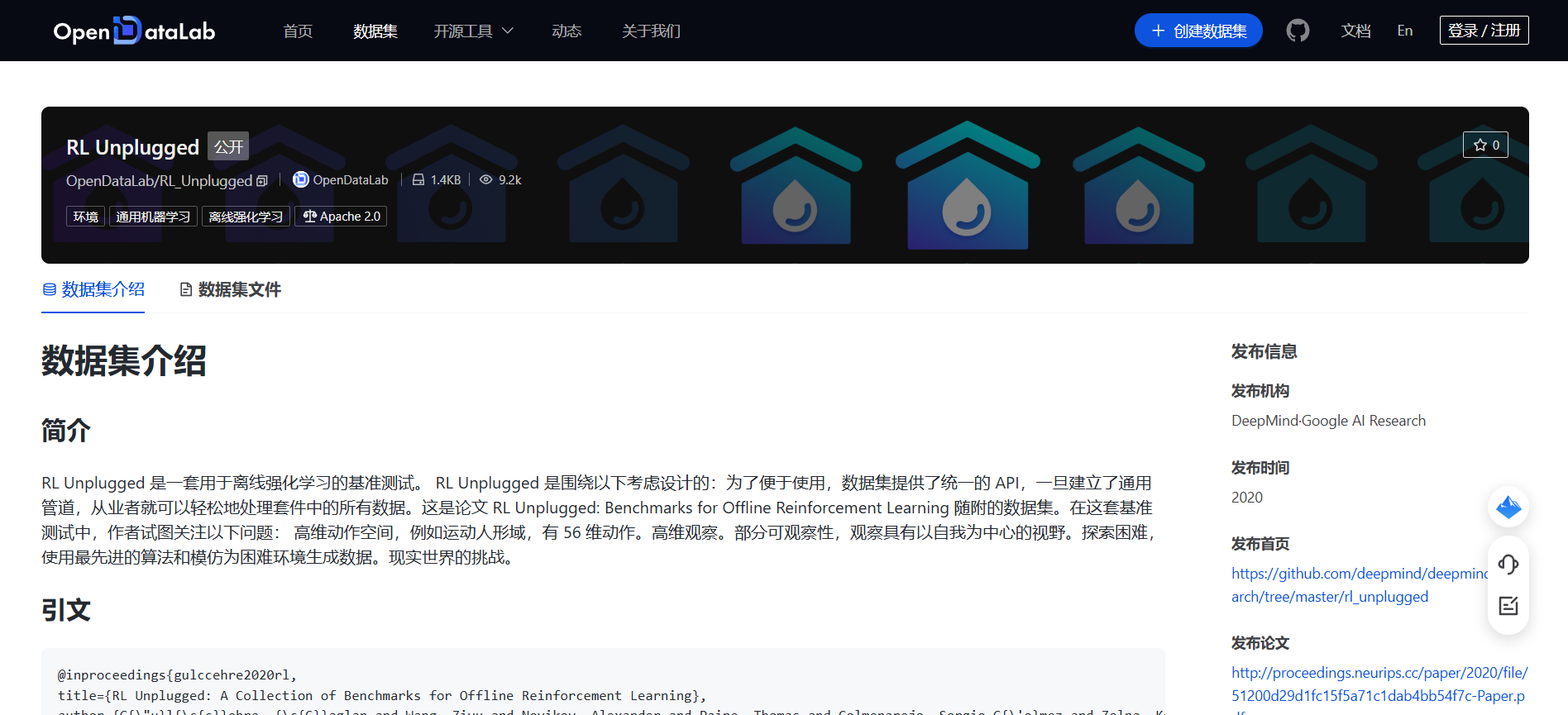Screen dimensions: 1568x715
Task: Click the 环境 tag
Action: tap(85, 217)
